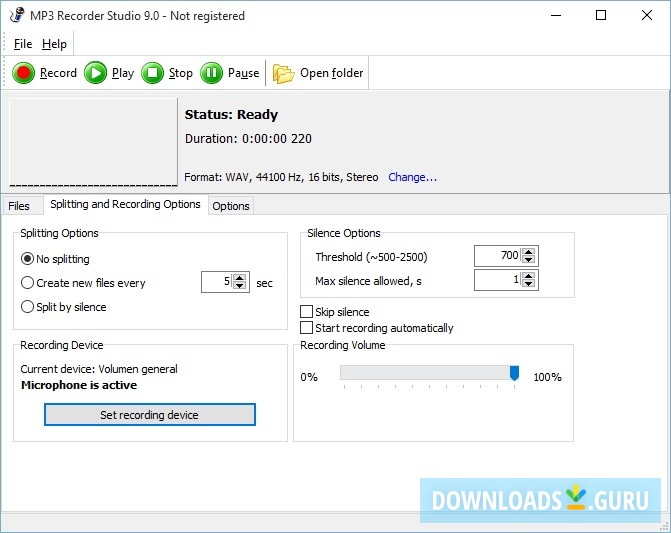Click the green Pause icon
Screen dimensions: 671x533
(x=211, y=73)
